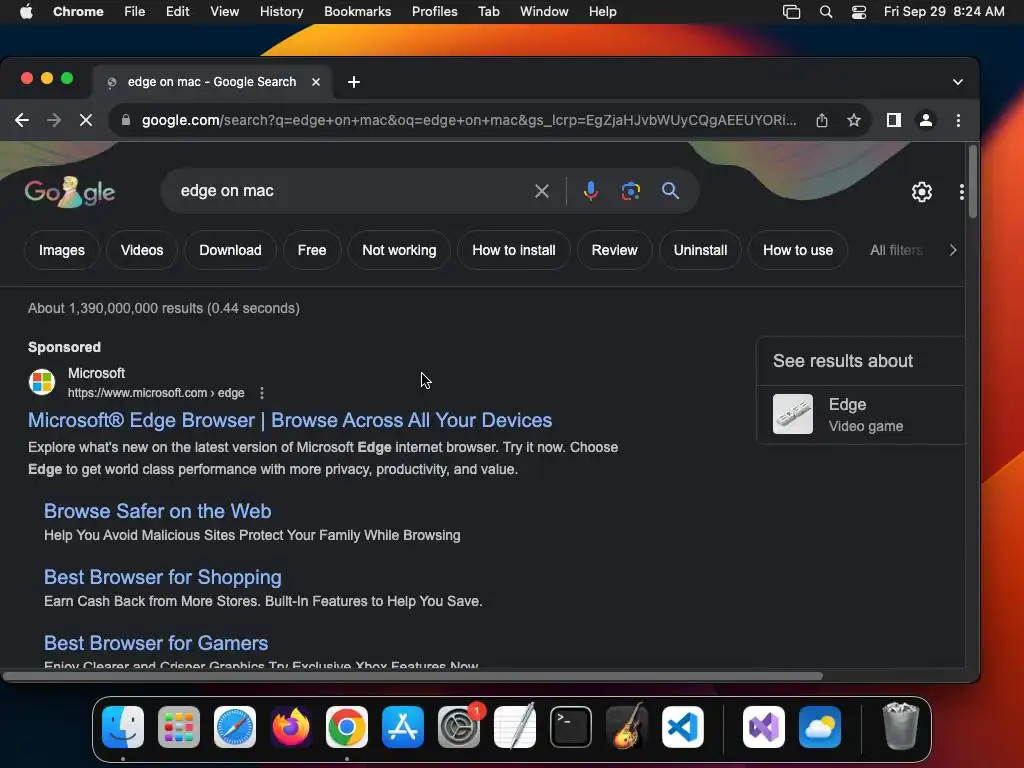
Task: Search by image with Google Lens
Action: click(x=630, y=191)
